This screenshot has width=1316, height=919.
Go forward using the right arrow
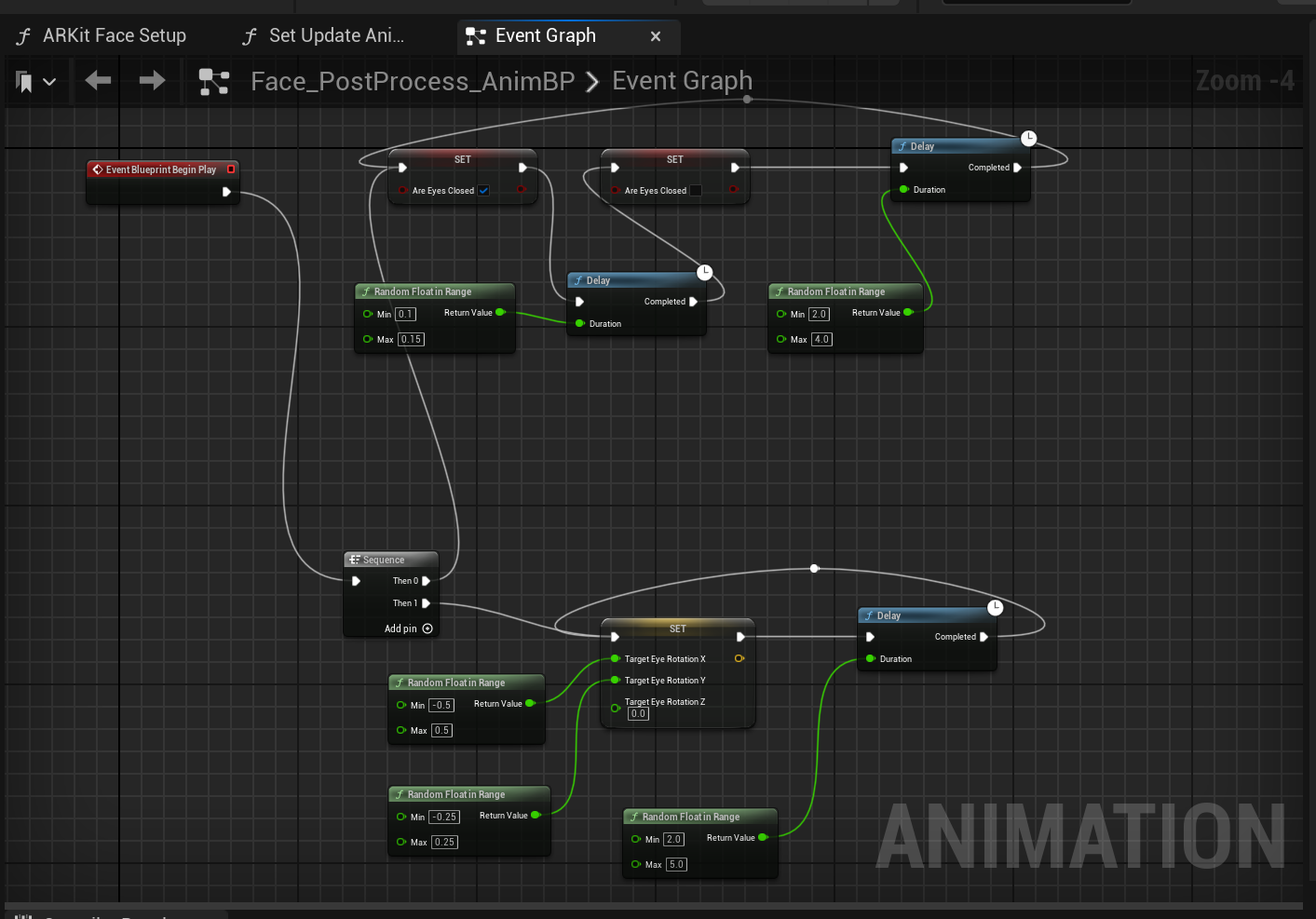[x=152, y=81]
